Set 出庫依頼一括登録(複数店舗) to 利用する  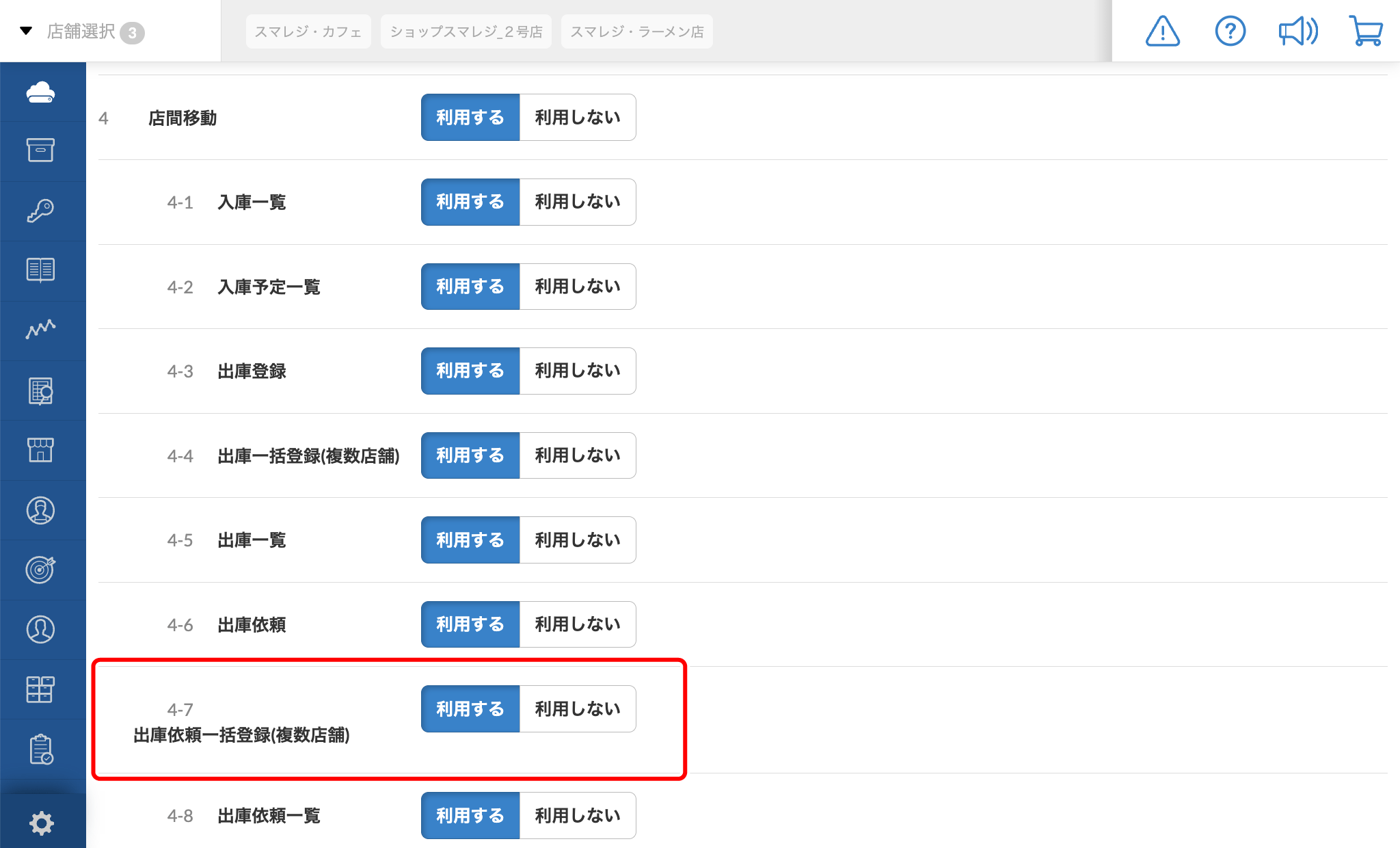pos(470,709)
